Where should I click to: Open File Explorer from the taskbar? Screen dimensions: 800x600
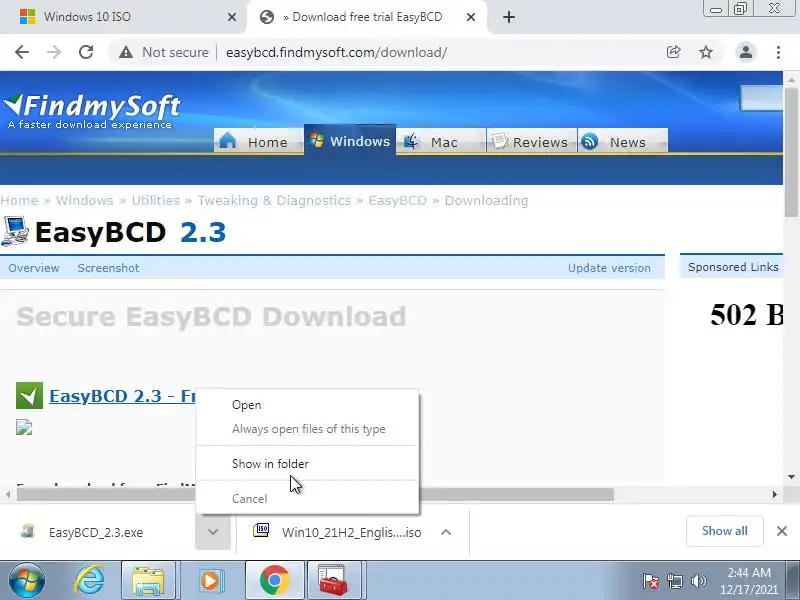pyautogui.click(x=148, y=580)
